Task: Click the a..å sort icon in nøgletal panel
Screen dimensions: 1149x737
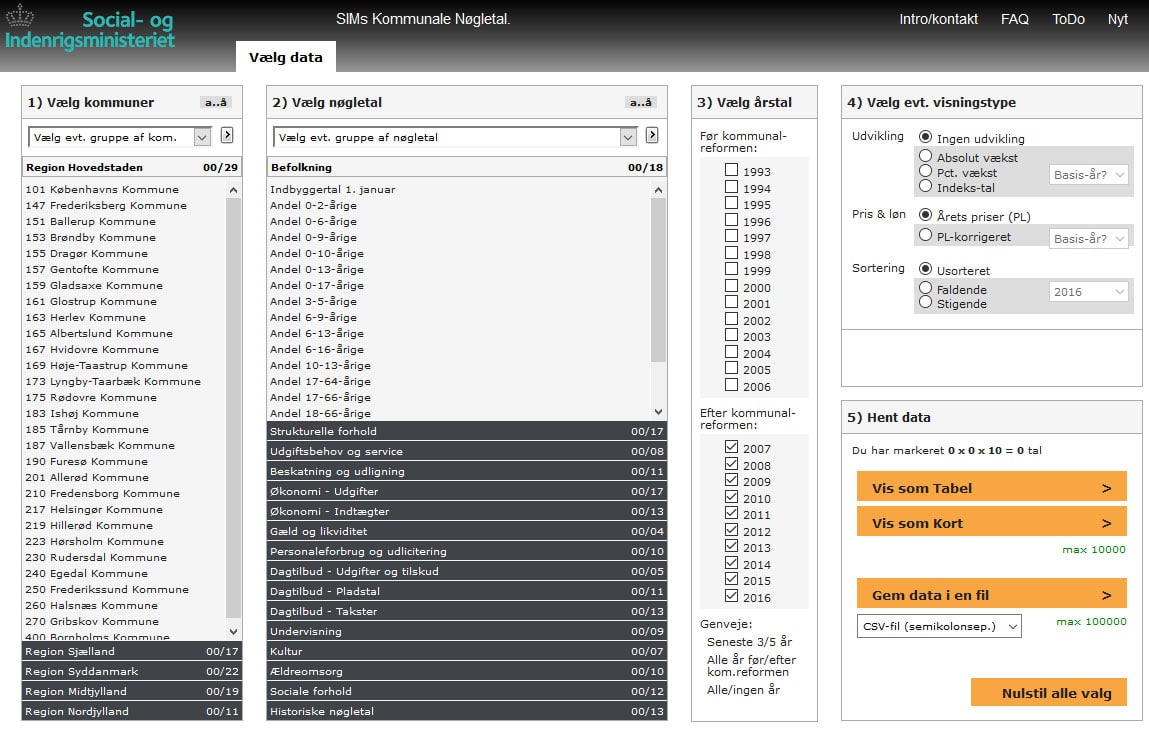Action: point(641,102)
